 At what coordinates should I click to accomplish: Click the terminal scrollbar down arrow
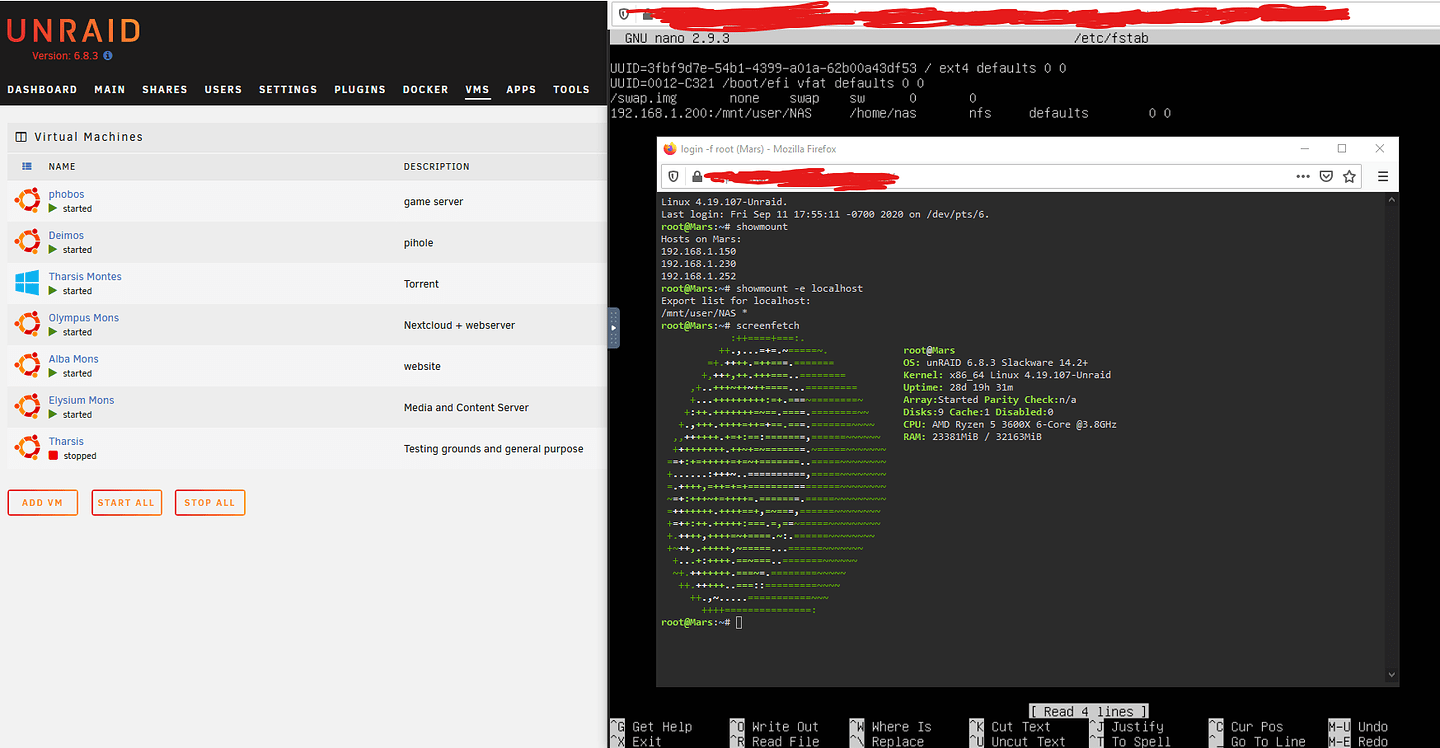[x=1392, y=677]
